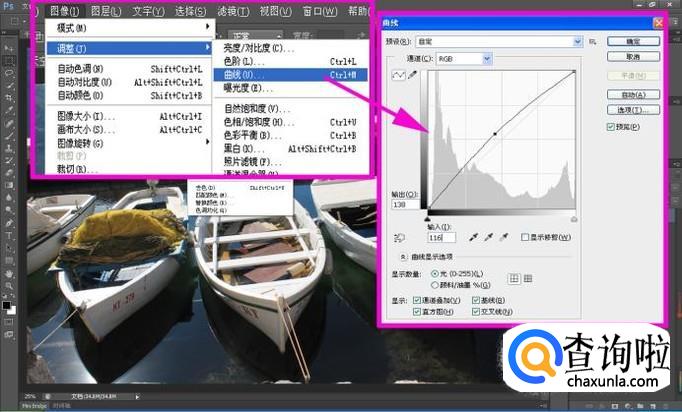Click the 输出(O) value field

tap(406, 204)
